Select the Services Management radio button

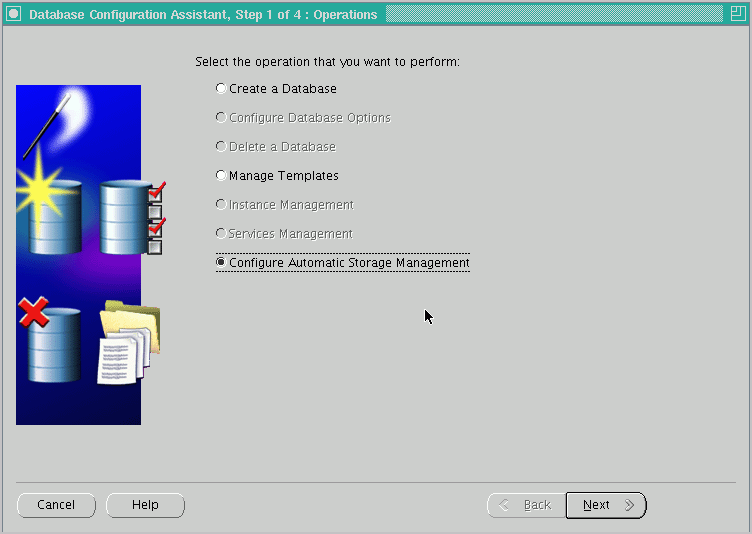[x=221, y=234]
